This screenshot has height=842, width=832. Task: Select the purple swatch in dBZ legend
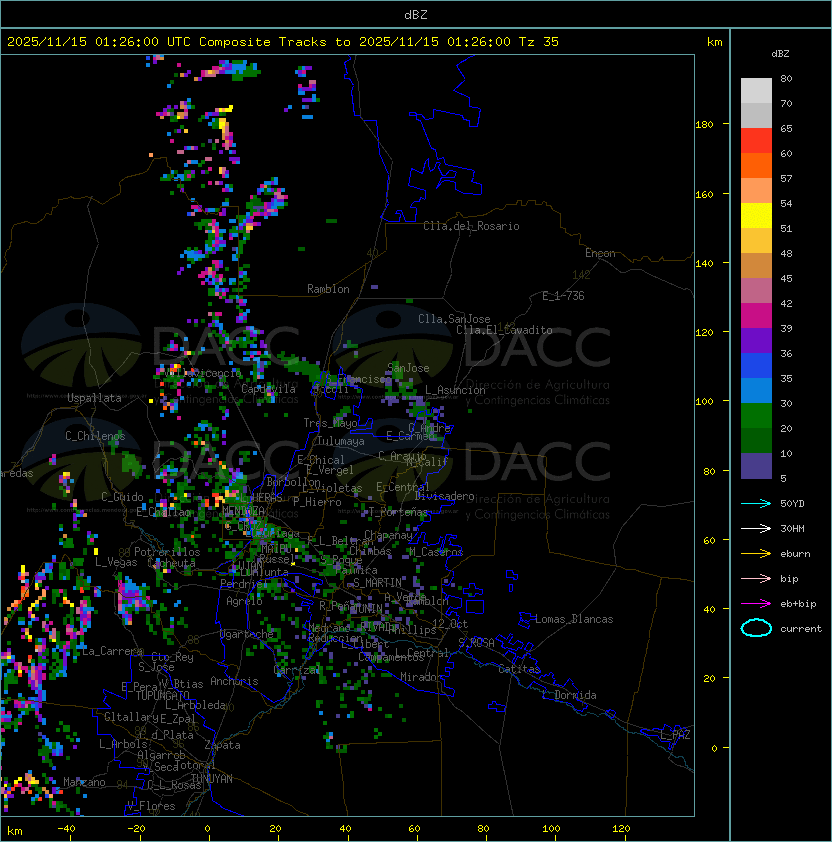(x=756, y=340)
